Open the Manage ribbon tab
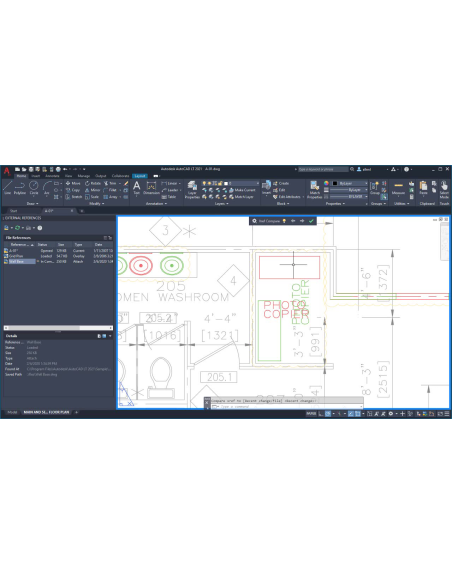 [84, 176]
